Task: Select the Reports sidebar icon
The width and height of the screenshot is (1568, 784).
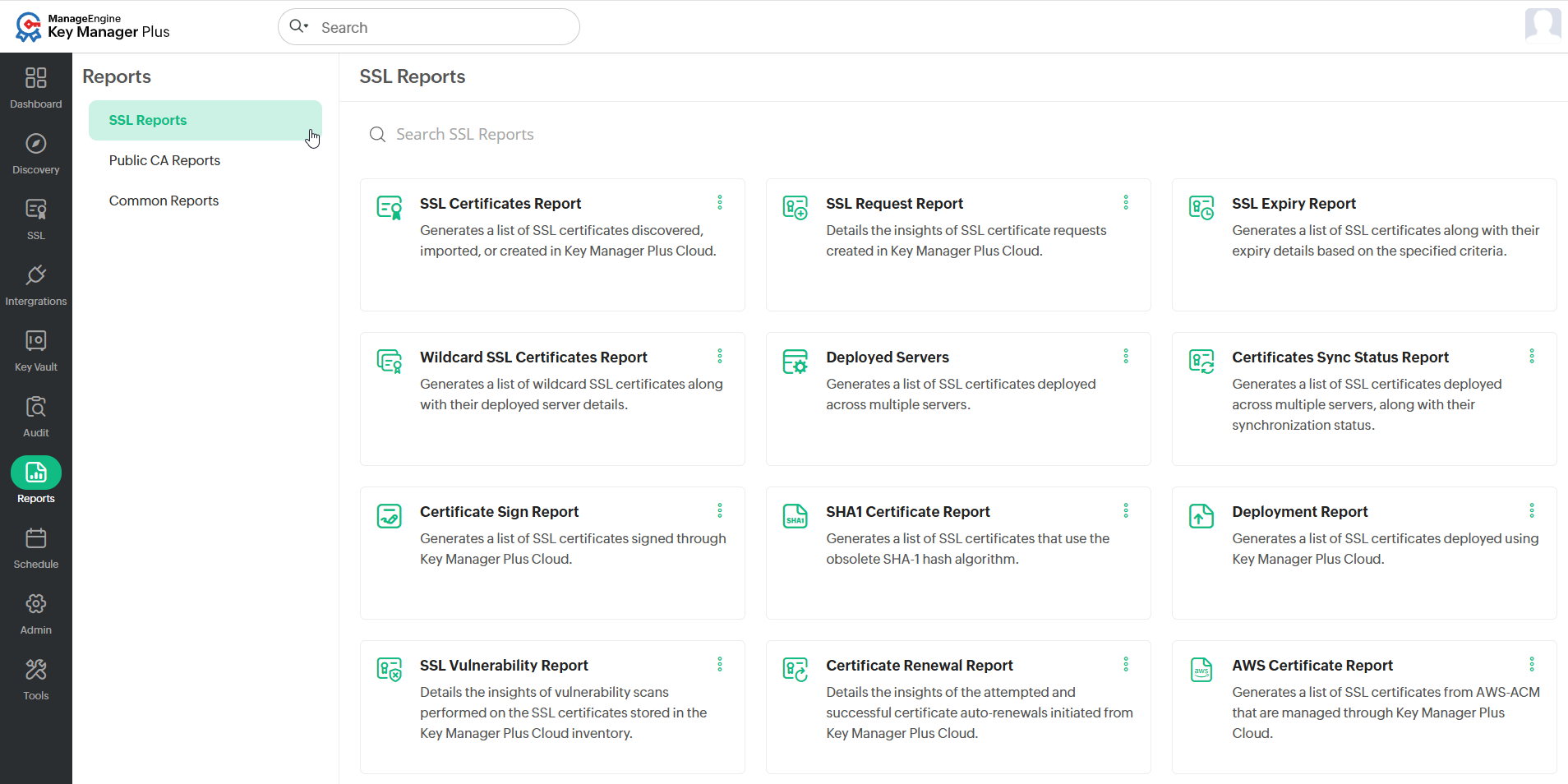Action: (x=36, y=473)
